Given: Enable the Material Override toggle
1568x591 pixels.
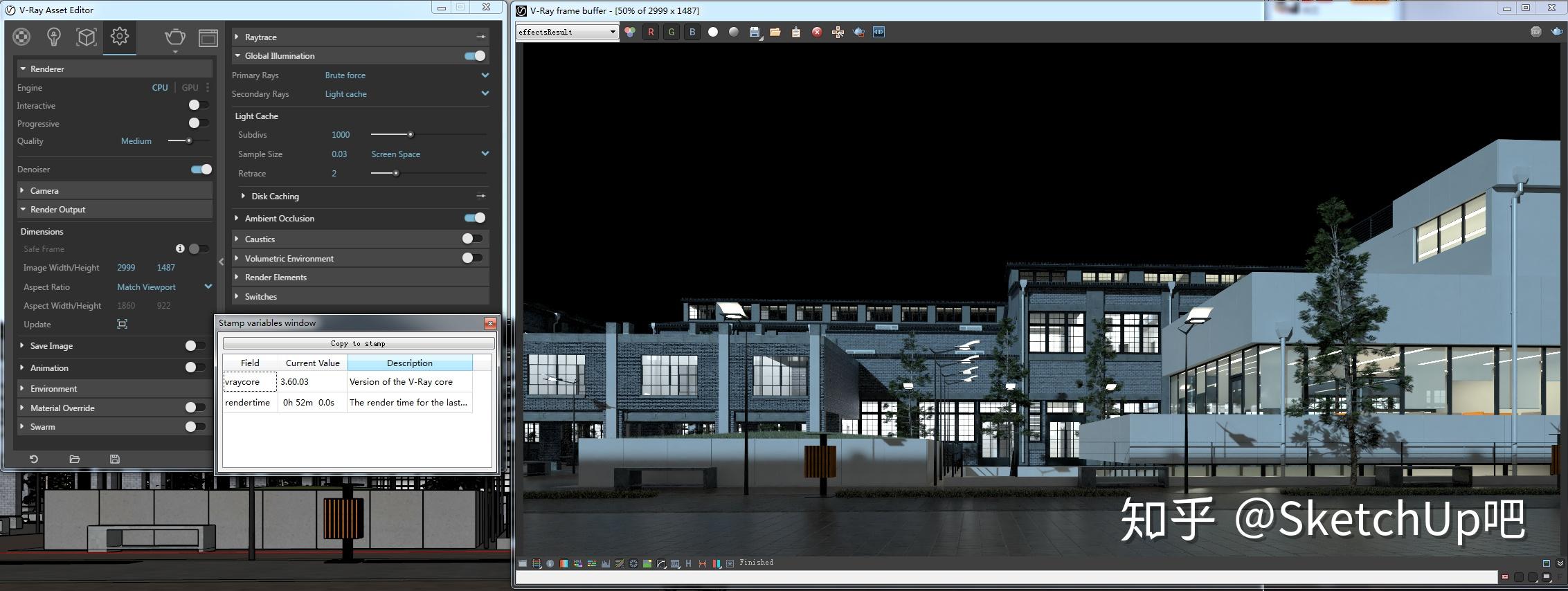Looking at the screenshot, I should coord(195,408).
